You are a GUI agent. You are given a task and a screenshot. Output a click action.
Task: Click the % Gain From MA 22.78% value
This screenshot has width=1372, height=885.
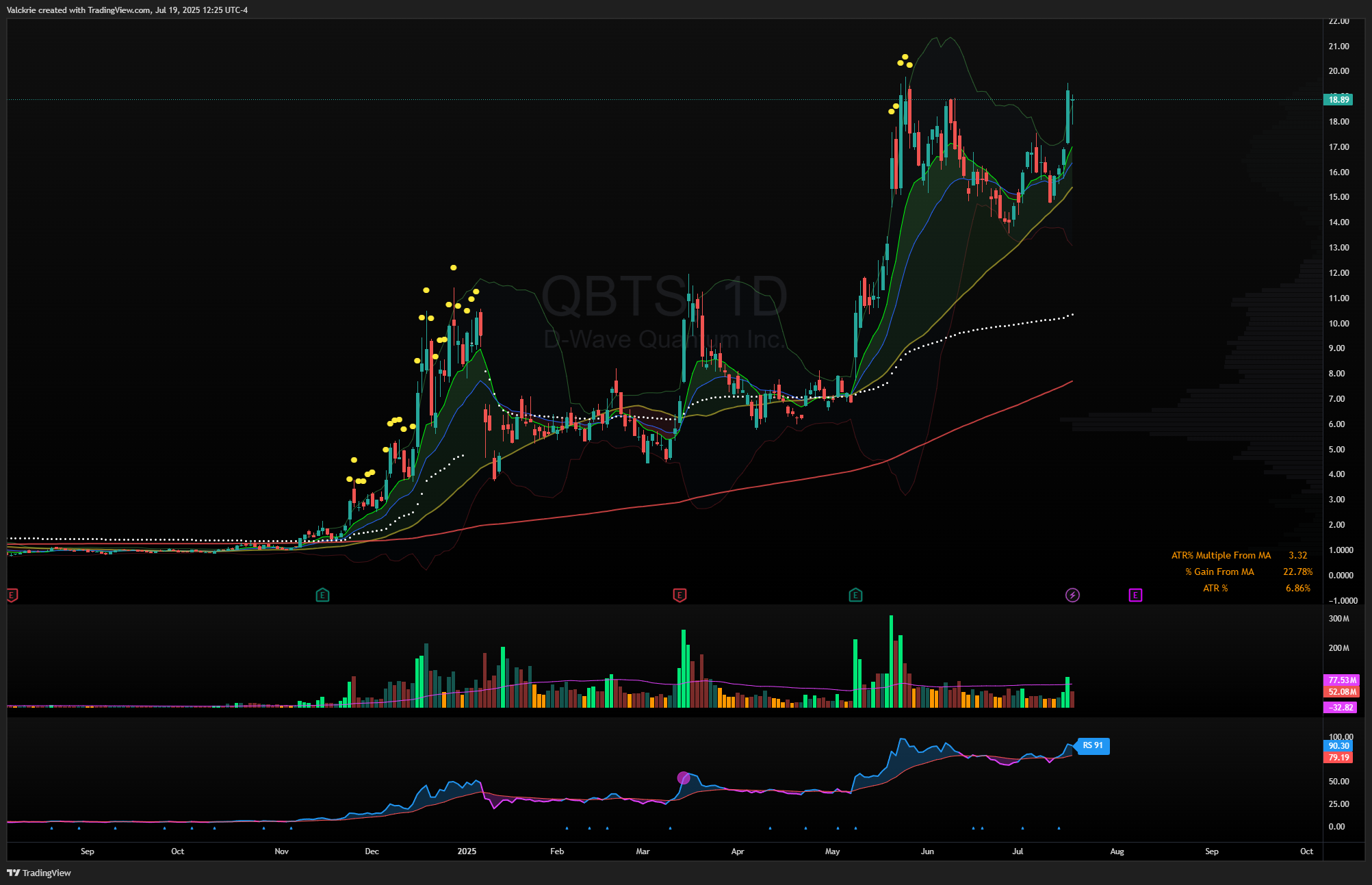pyautogui.click(x=1297, y=572)
